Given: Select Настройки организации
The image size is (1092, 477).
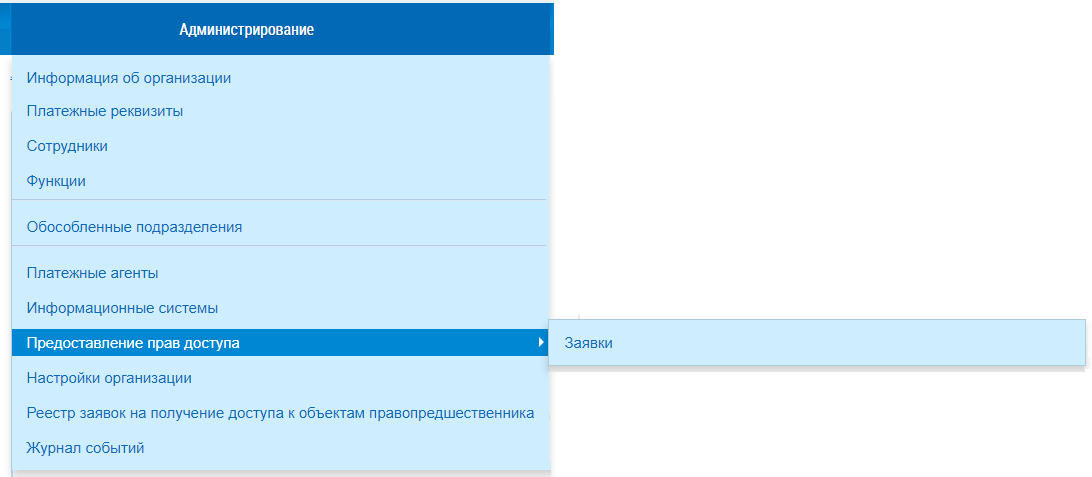Looking at the screenshot, I should [109, 379].
